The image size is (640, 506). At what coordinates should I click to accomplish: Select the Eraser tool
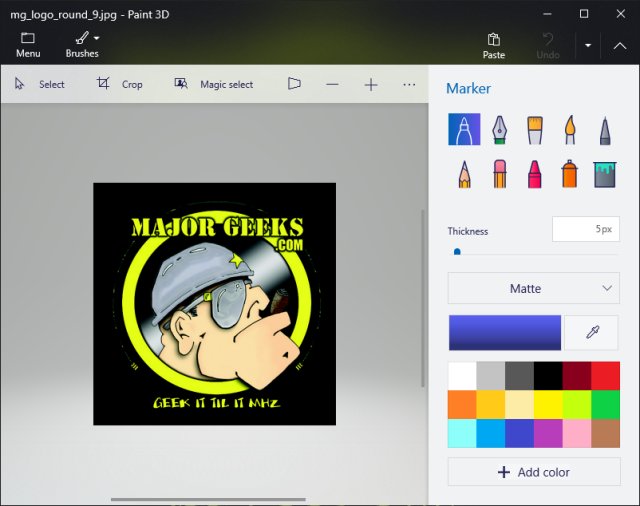[x=500, y=174]
